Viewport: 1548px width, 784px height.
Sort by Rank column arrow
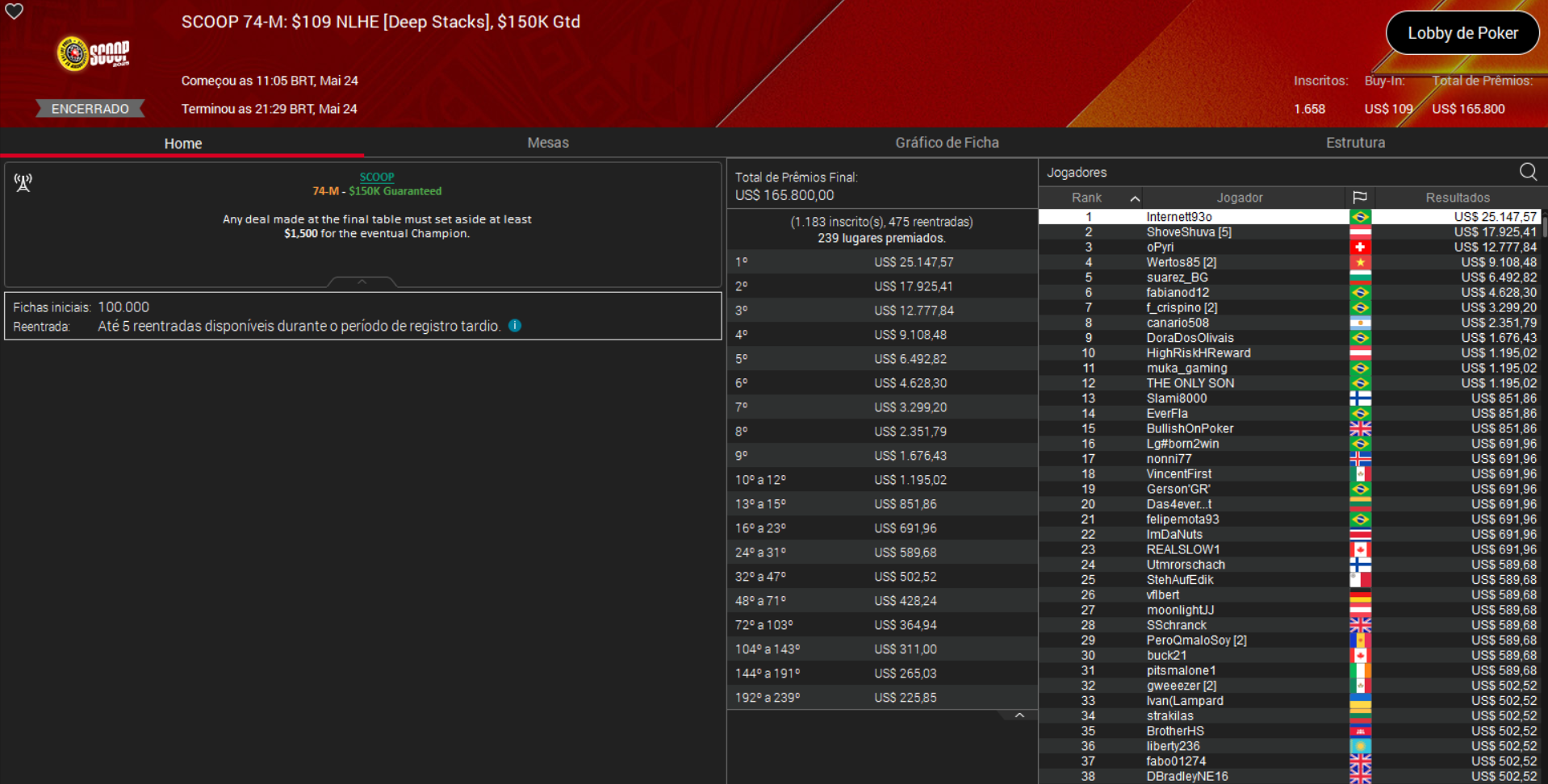tap(1135, 198)
